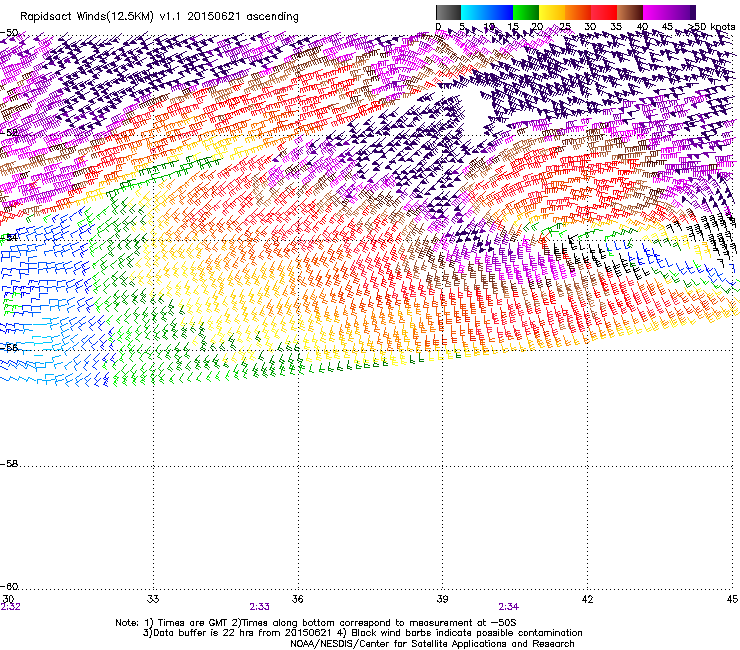The height and width of the screenshot is (650, 740).
Task: Click the magenta 40–45 knots legend swatch
Action: pyautogui.click(x=656, y=12)
